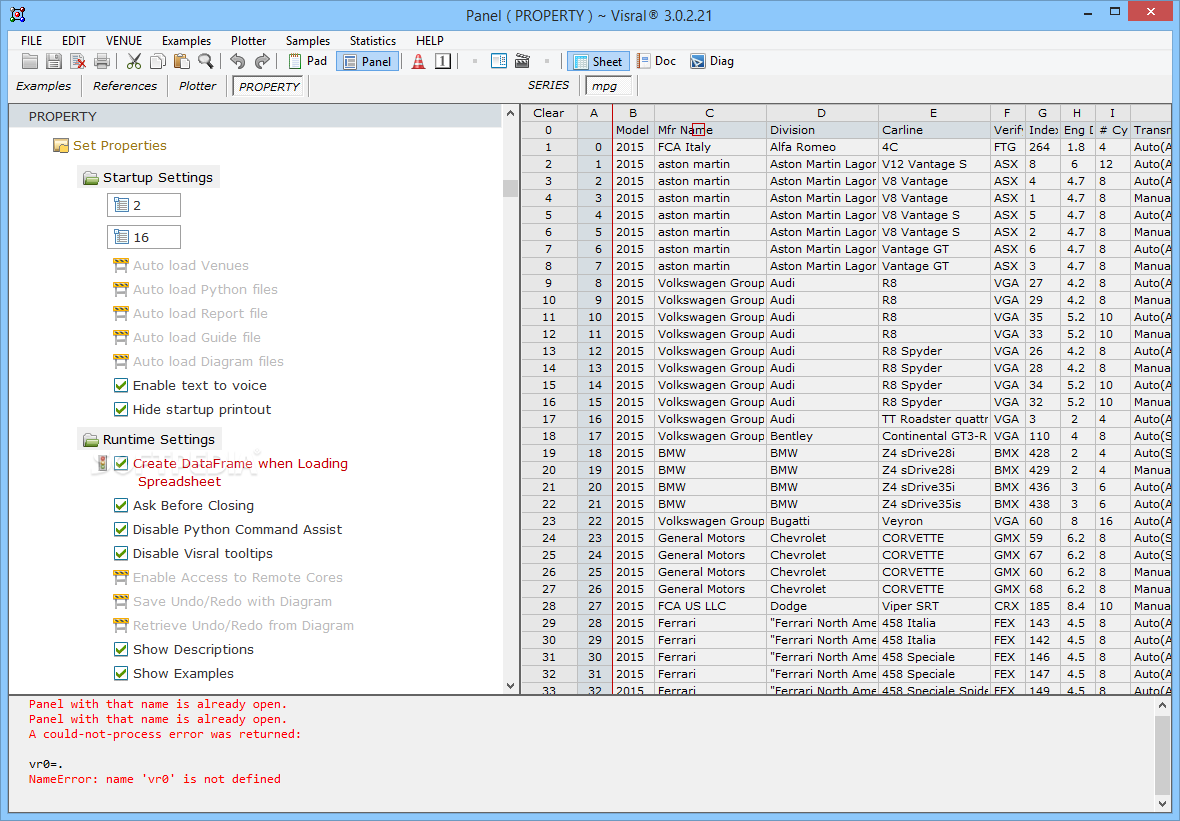
Task: Click the traffic cone icon
Action: 418,62
